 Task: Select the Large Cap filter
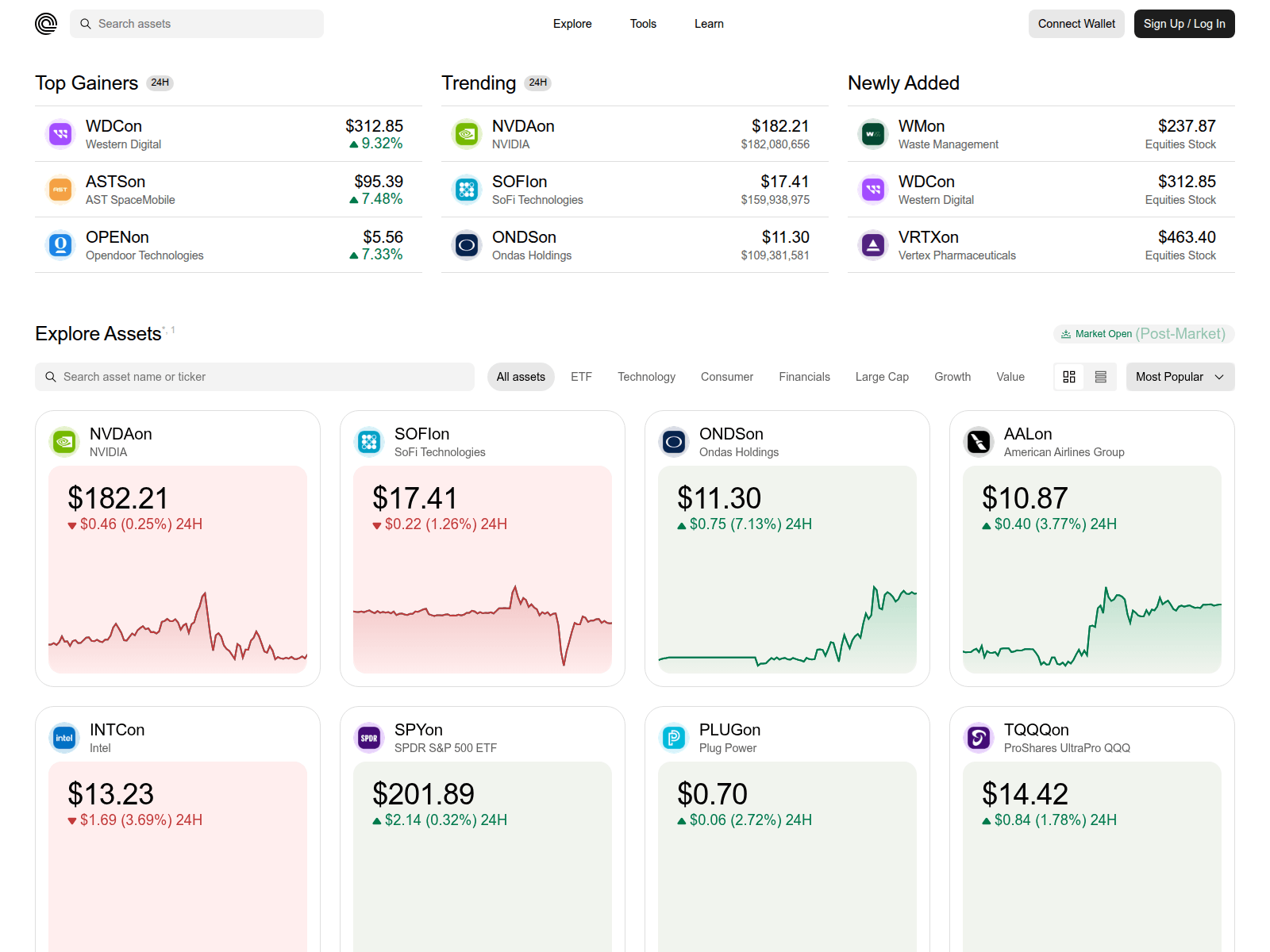click(x=882, y=377)
